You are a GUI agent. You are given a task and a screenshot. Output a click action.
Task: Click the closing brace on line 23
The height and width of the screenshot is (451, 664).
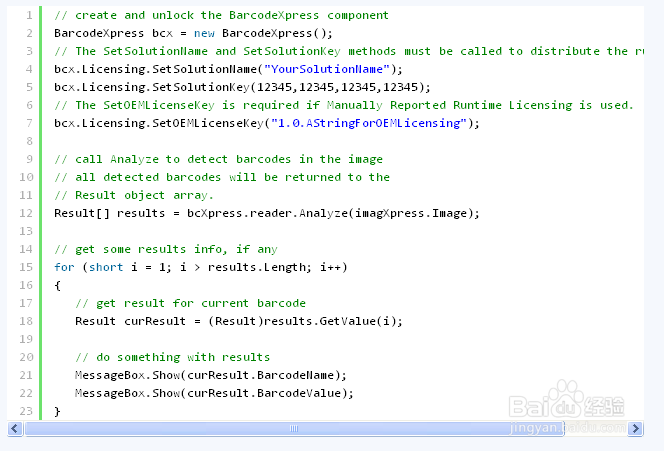[58, 412]
